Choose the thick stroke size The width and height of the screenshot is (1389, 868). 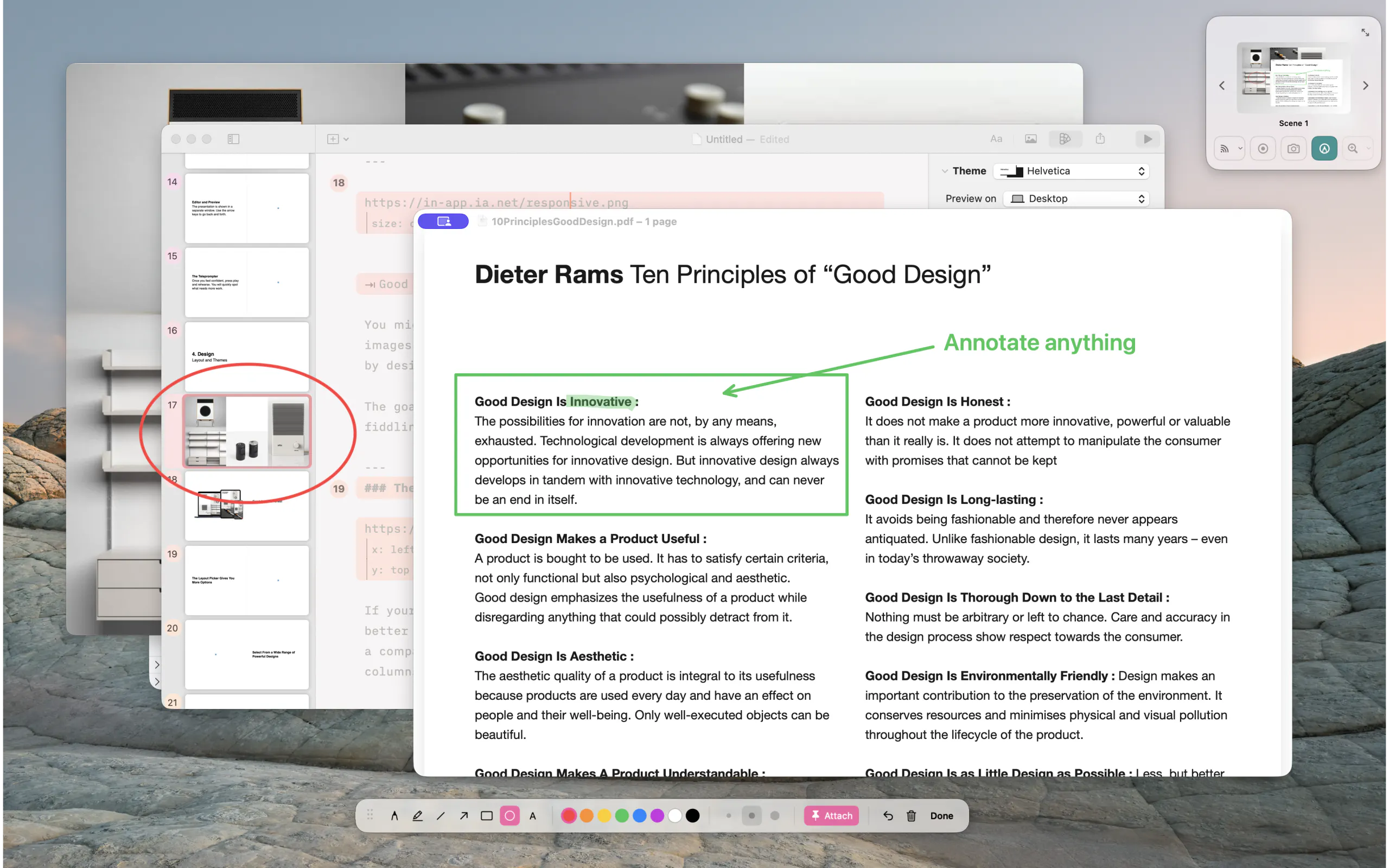pyautogui.click(x=775, y=816)
